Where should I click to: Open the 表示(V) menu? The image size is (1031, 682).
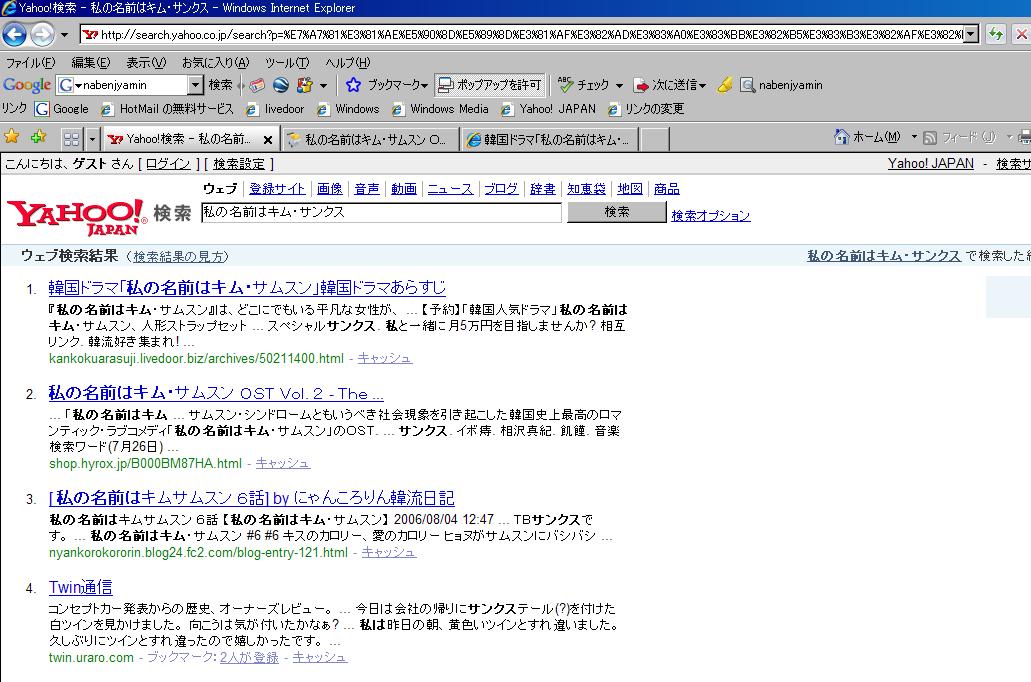click(x=146, y=62)
